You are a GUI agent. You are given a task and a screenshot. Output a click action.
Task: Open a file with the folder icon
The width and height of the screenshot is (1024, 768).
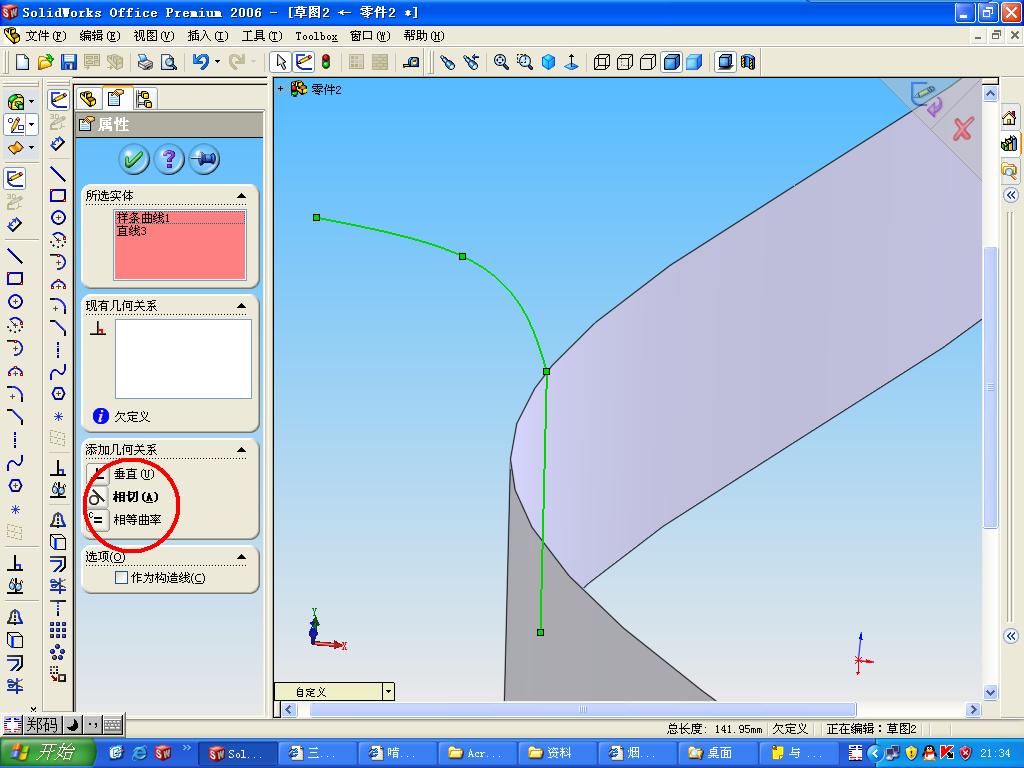(45, 62)
